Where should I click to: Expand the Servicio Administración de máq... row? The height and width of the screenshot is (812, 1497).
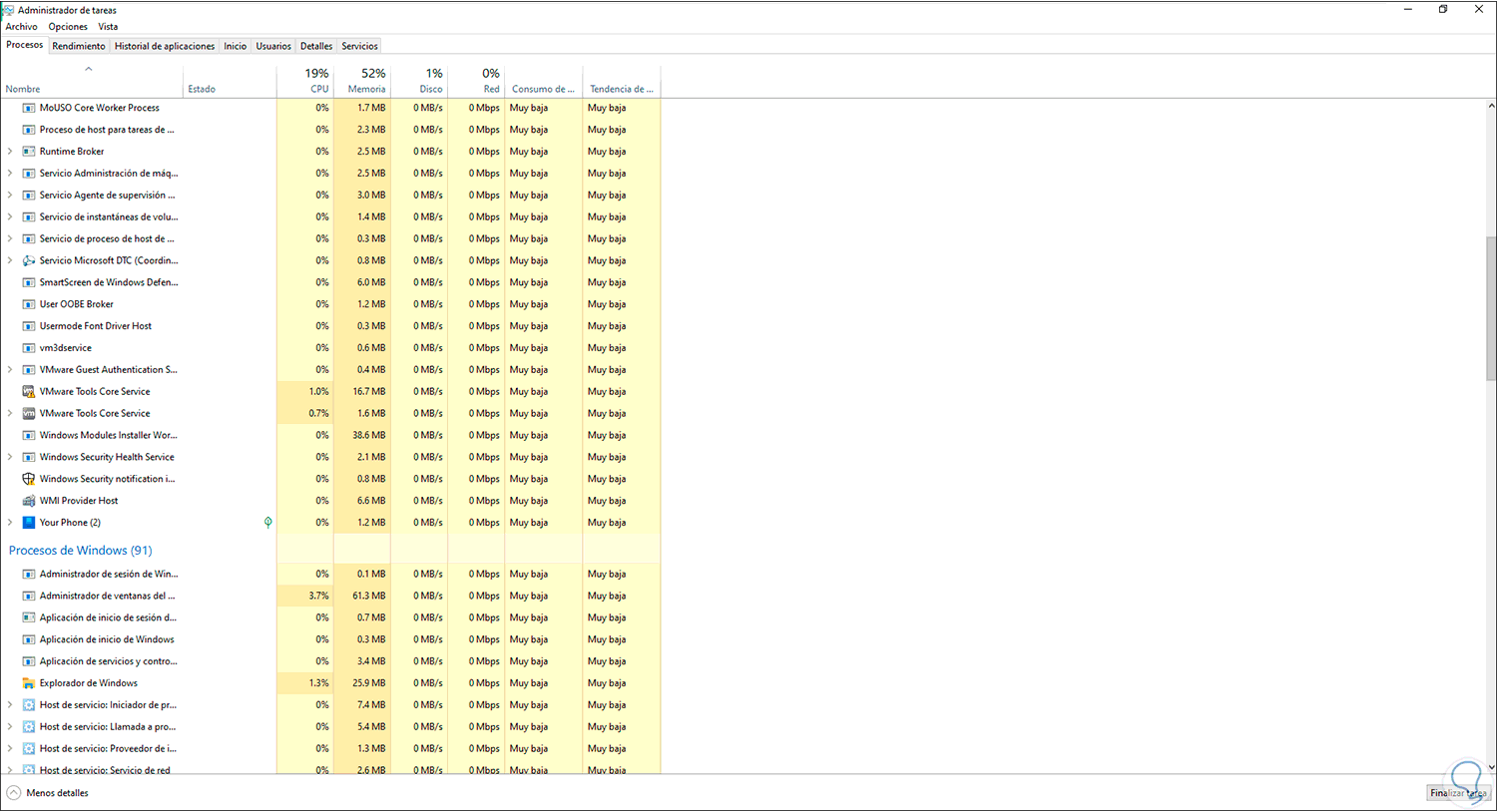tap(10, 174)
